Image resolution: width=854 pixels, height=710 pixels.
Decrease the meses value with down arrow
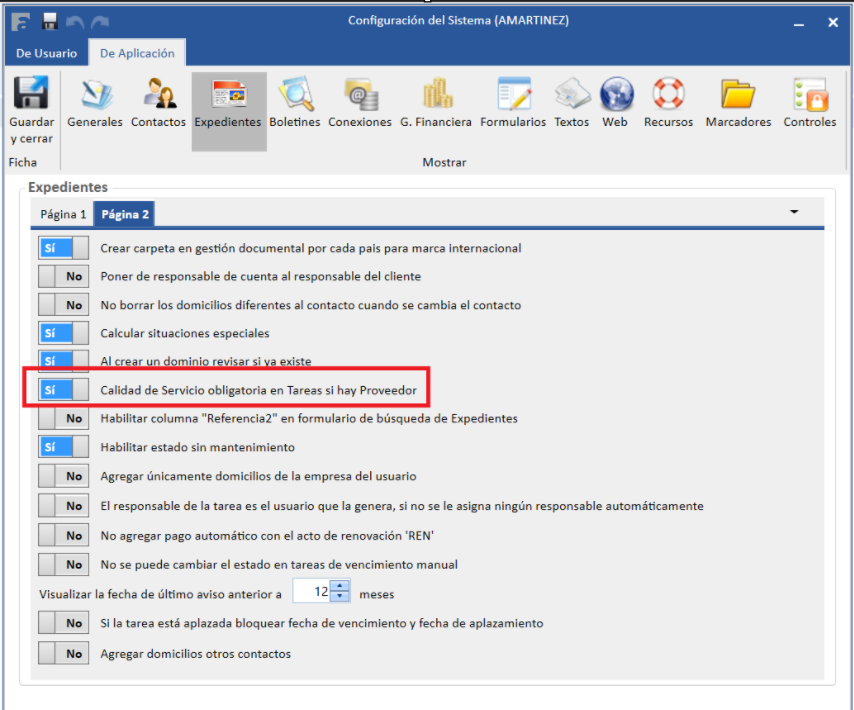[341, 597]
